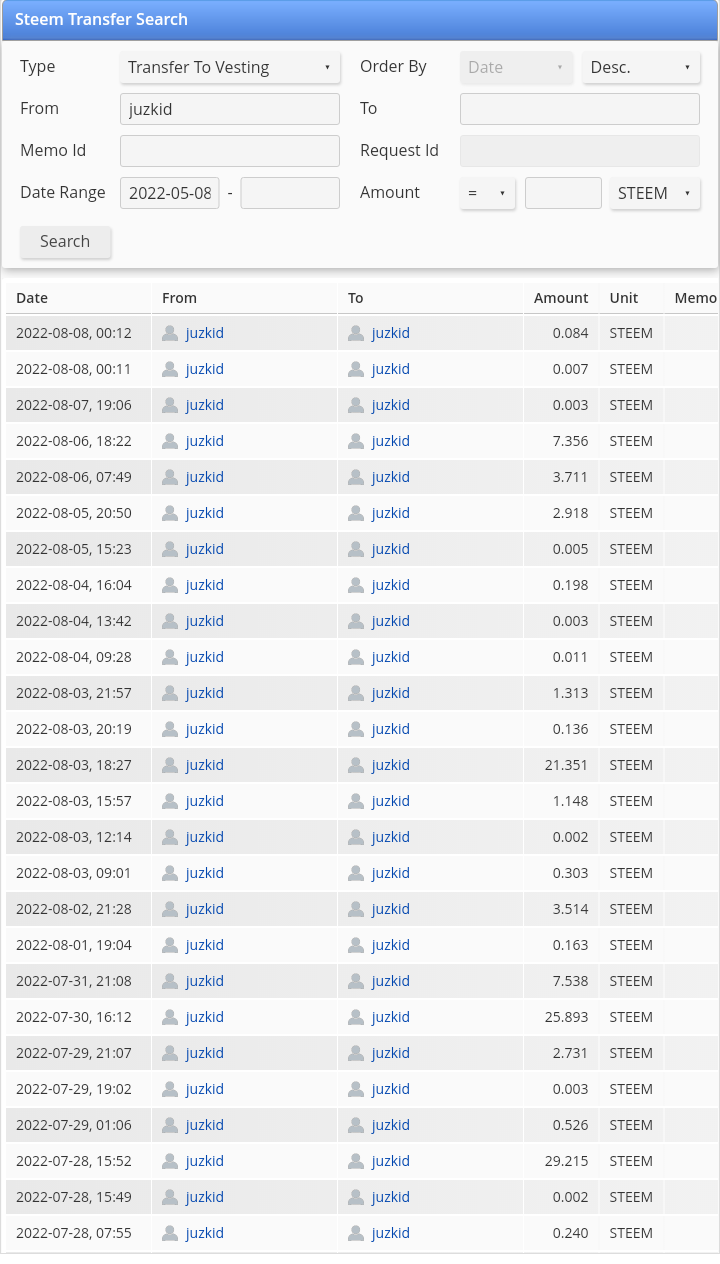Open the Type dropdown Transfer To Vesting
Image resolution: width=720 pixels, height=1264 pixels.
(230, 67)
